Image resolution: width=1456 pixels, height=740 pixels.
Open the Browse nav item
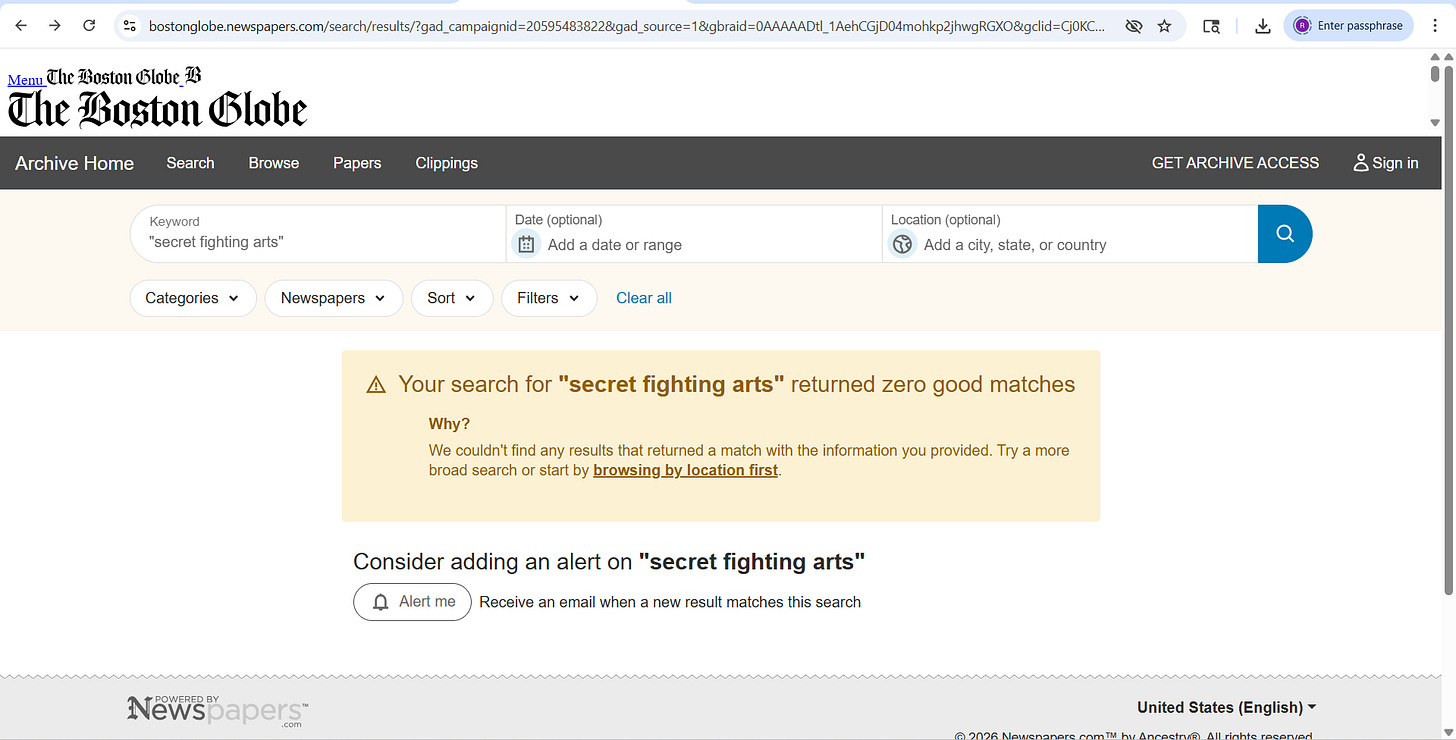pyautogui.click(x=274, y=163)
